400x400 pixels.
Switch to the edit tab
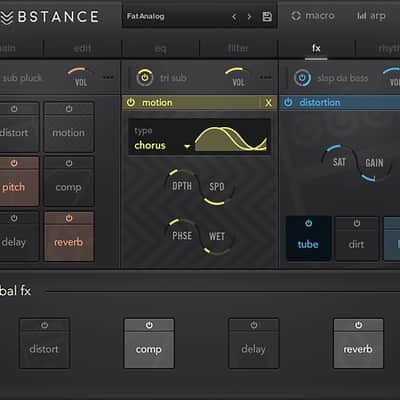pyautogui.click(x=82, y=49)
